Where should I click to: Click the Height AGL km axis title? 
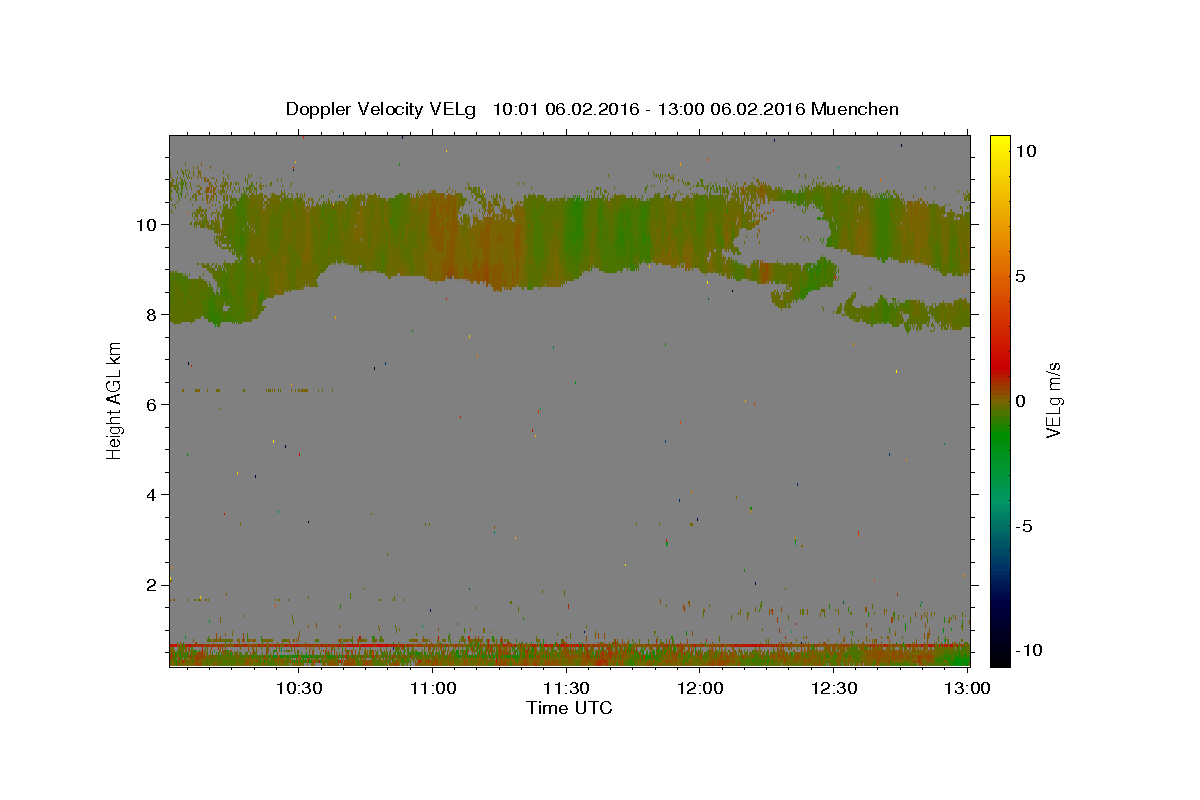pyautogui.click(x=115, y=399)
